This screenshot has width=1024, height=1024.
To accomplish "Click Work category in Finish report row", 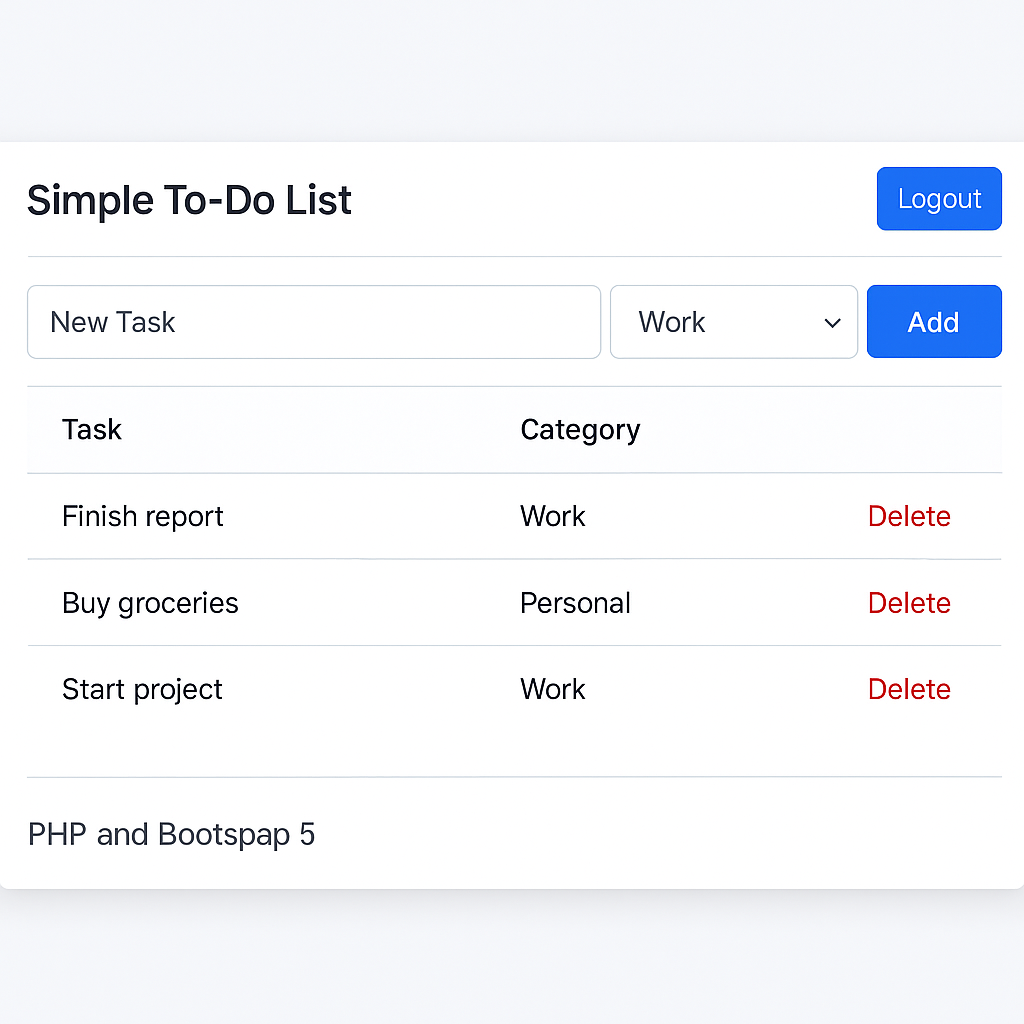I will pyautogui.click(x=552, y=516).
